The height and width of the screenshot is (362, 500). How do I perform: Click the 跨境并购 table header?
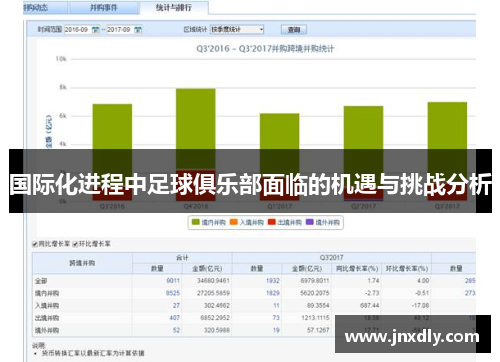pos(82,263)
